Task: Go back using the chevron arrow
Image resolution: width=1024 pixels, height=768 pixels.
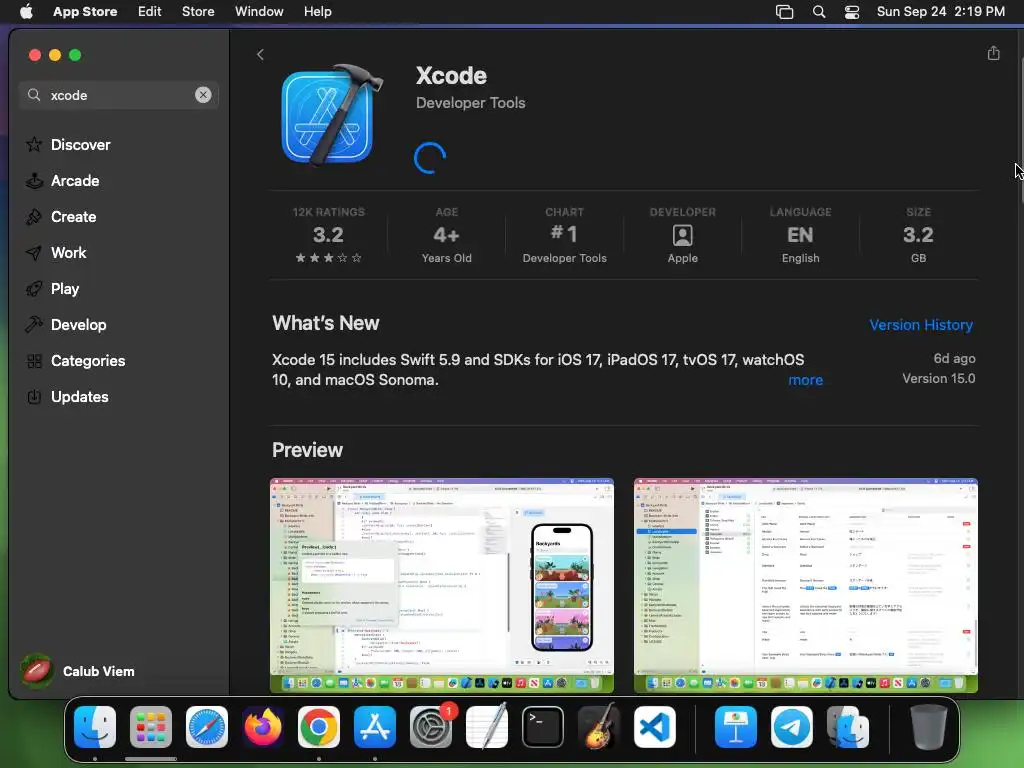Action: [x=260, y=55]
